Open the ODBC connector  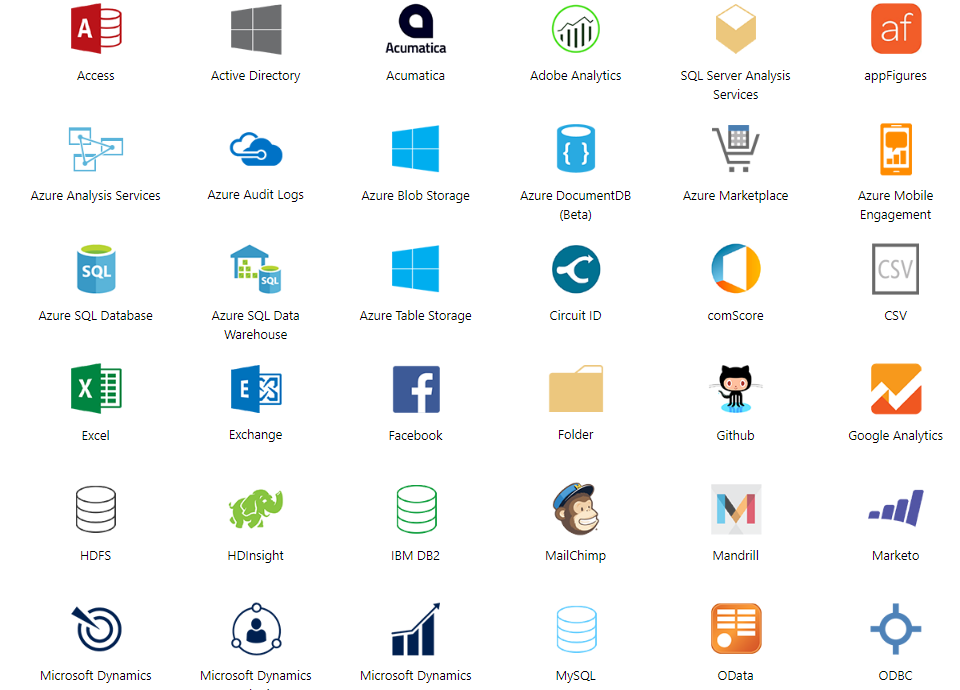896,628
